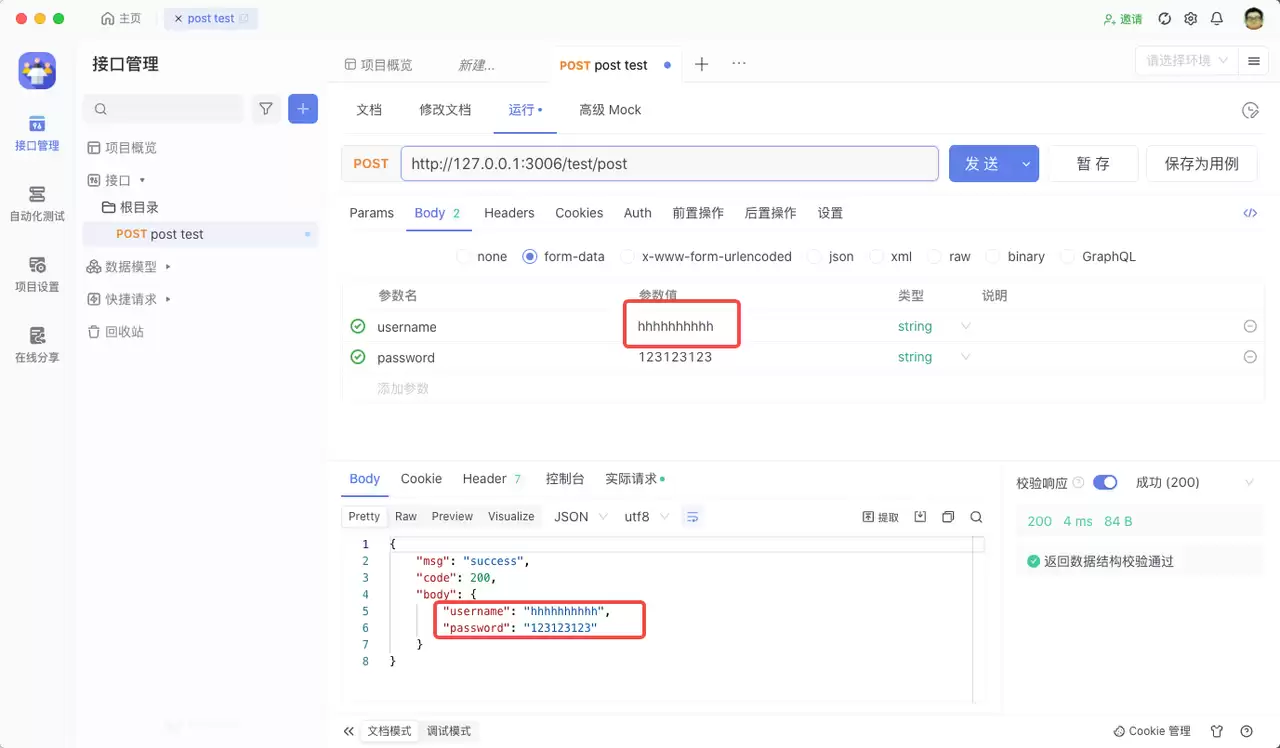
Task: Open the hamburger menu beside environment selector
Action: pyautogui.click(x=1253, y=61)
